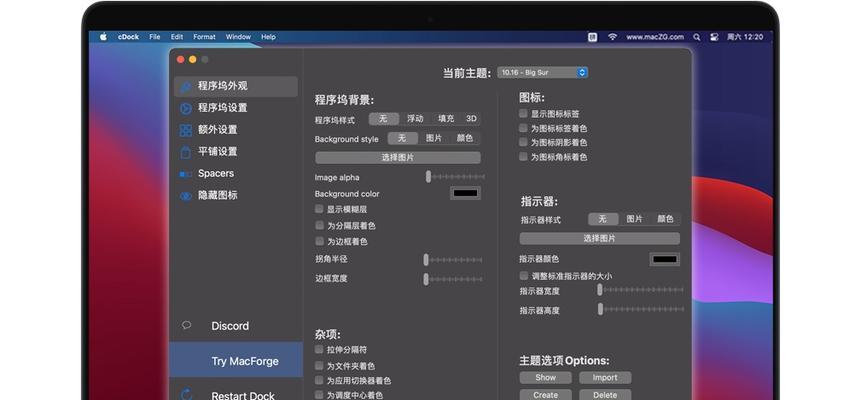Click the Wi-Fi status icon
861x400 pixels.
point(612,37)
